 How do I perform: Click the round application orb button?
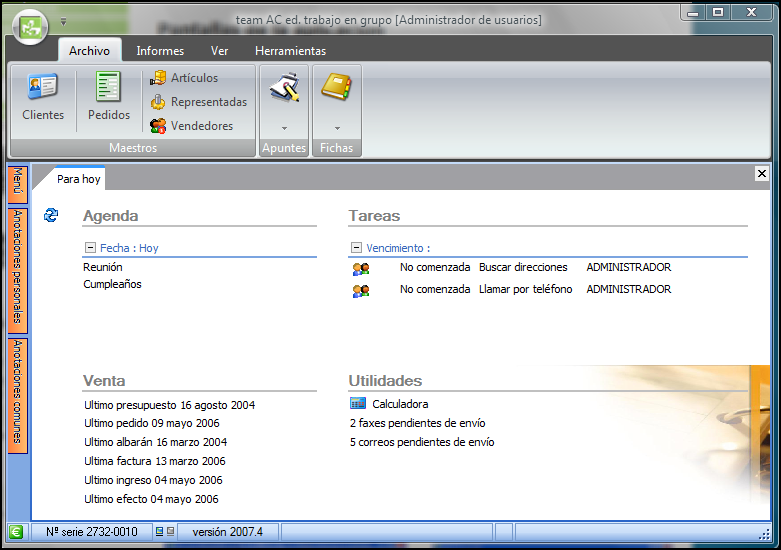point(30,26)
